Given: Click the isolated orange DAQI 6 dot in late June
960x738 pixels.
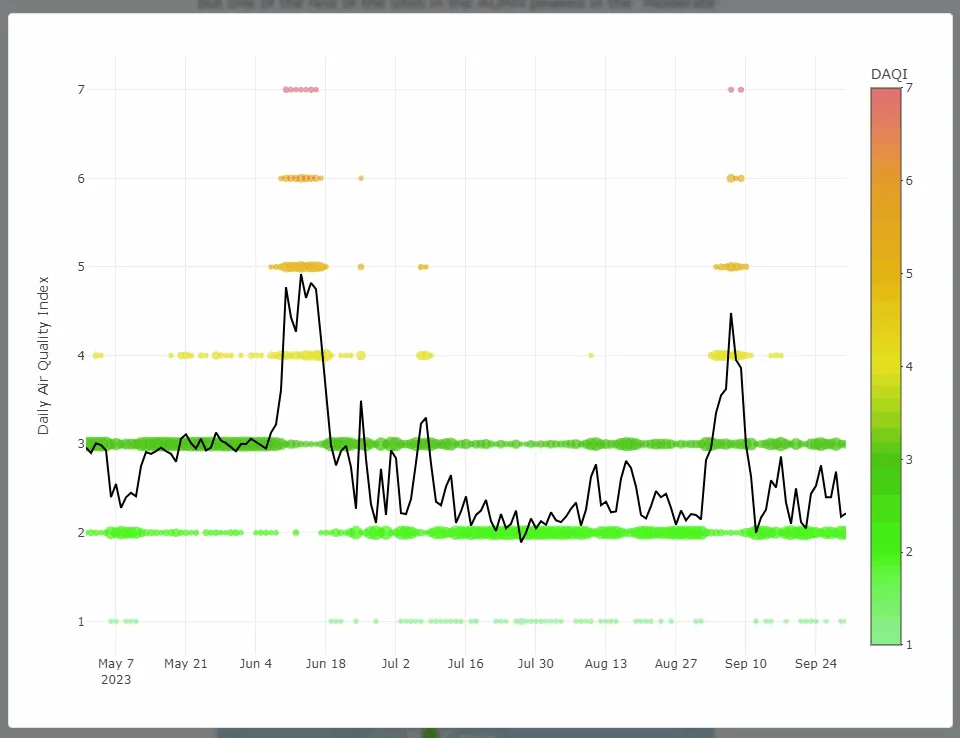Looking at the screenshot, I should pyautogui.click(x=361, y=178).
